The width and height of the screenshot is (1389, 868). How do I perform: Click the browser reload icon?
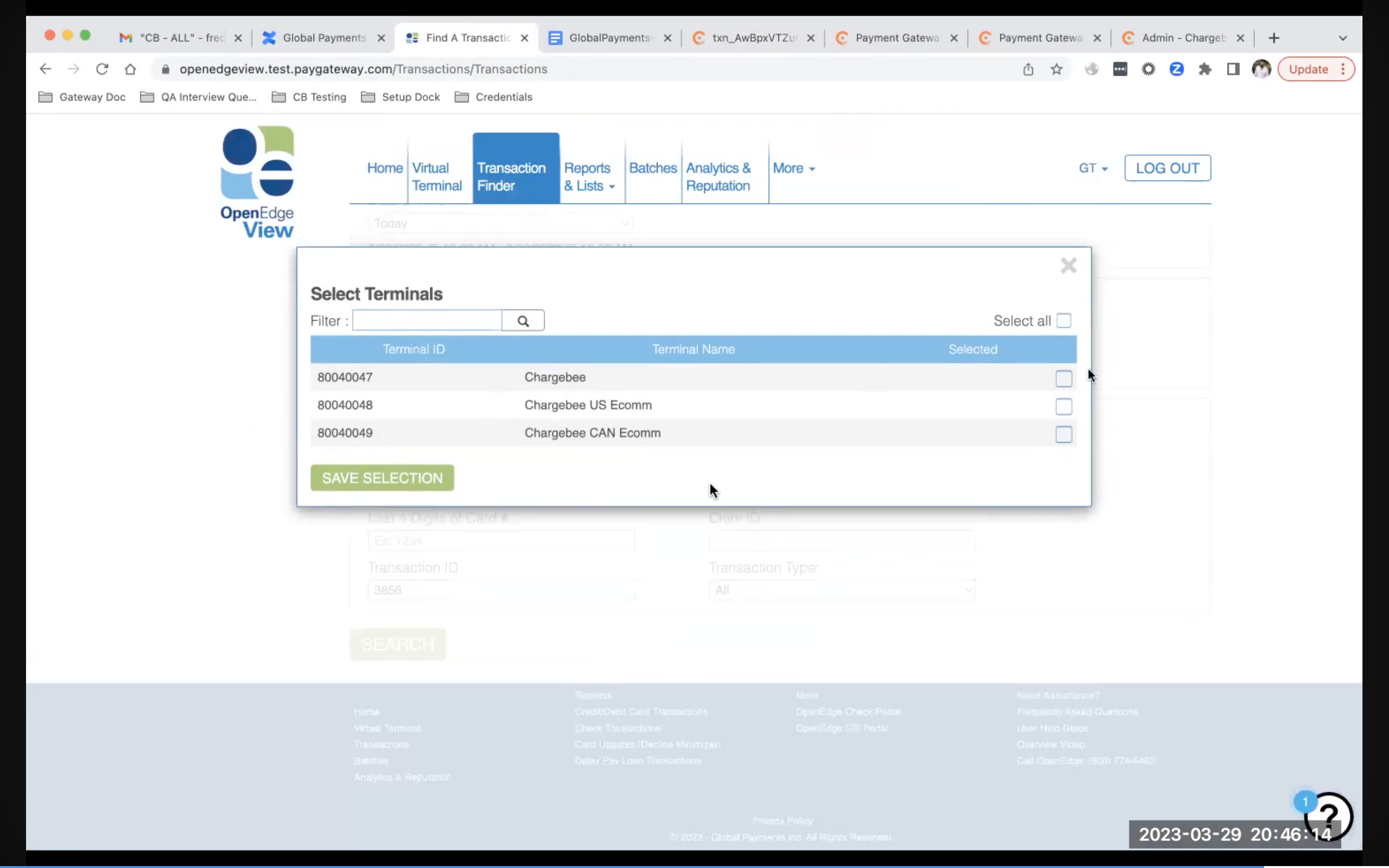pos(102,69)
